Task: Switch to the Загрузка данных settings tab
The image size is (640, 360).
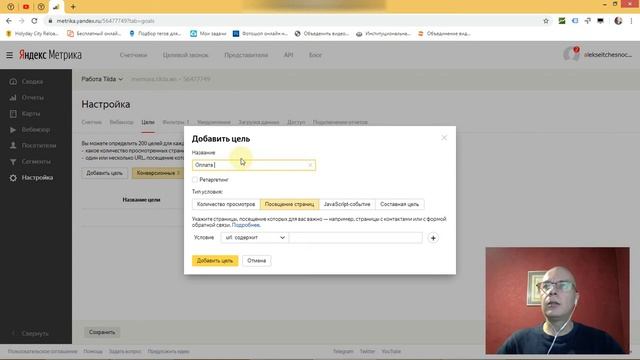Action: click(x=259, y=122)
